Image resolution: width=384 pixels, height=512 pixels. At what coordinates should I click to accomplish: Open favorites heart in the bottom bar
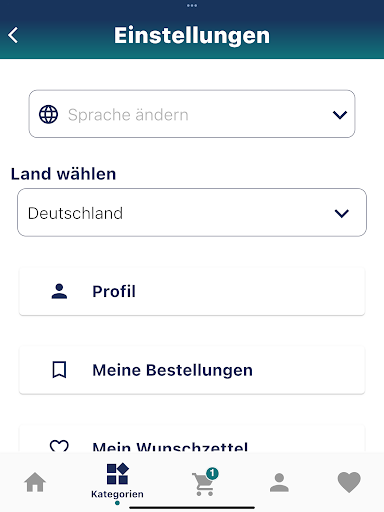pyautogui.click(x=349, y=482)
